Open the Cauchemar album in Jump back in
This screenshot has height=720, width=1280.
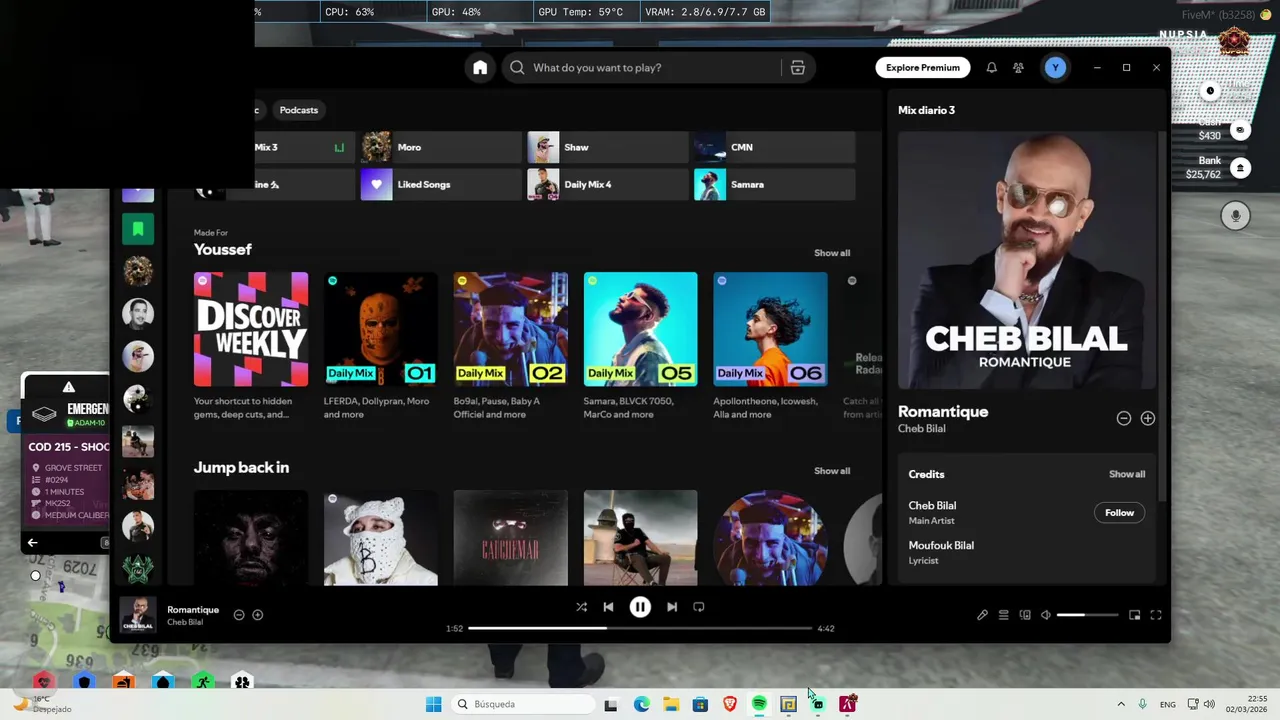coord(510,538)
